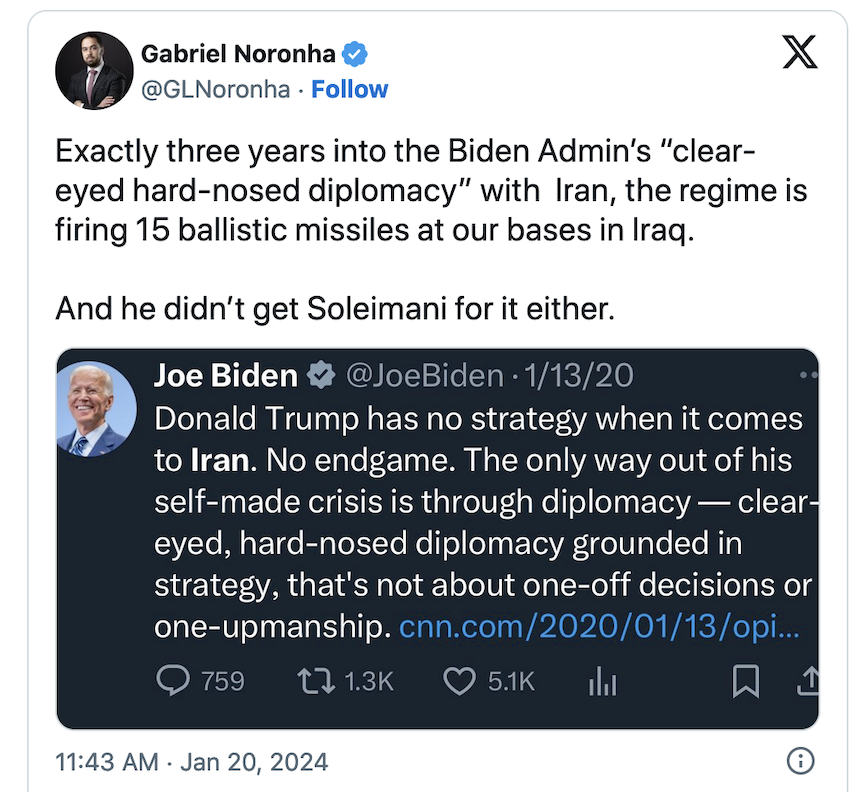Click the @GLNoronha handle
The image size is (864, 792).
coord(216,89)
